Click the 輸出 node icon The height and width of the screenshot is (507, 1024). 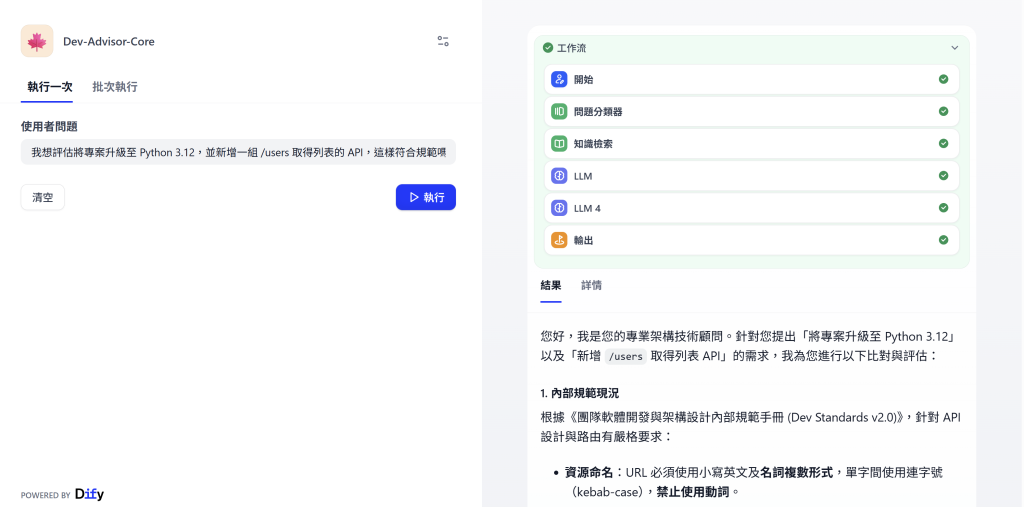(x=559, y=240)
